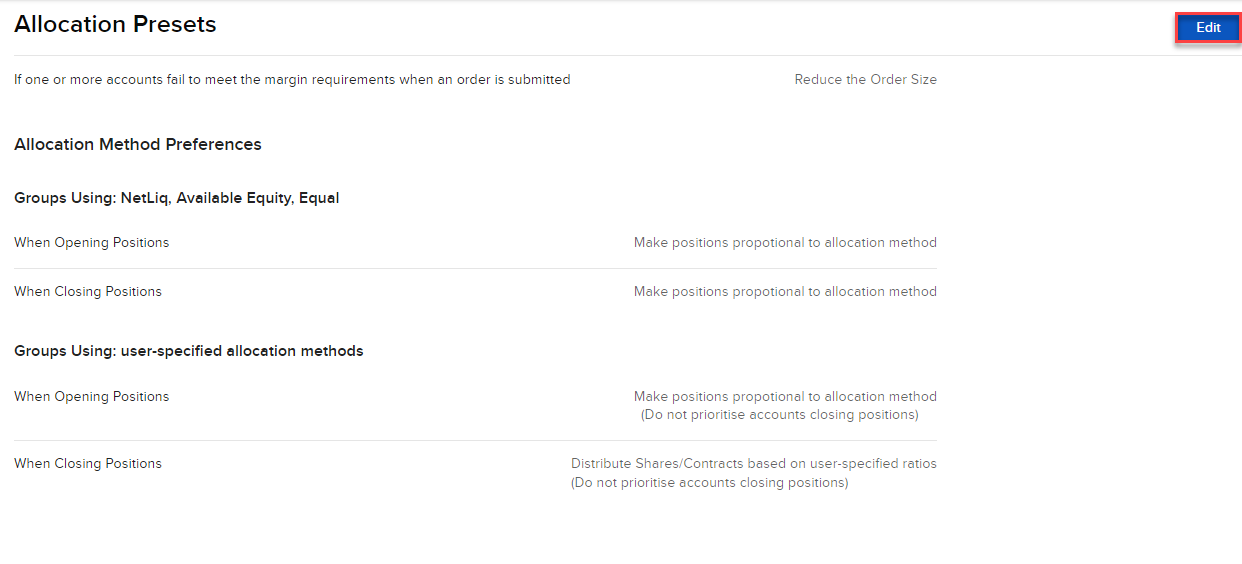The height and width of the screenshot is (564, 1242).
Task: Click the blue Edit button
Action: click(1208, 28)
